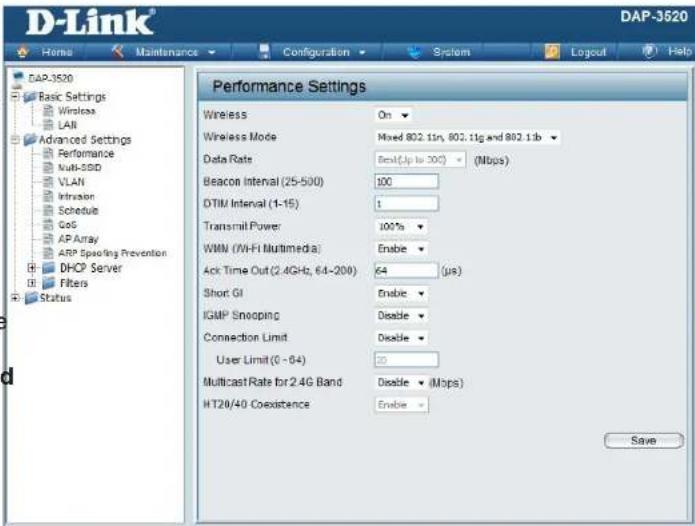
Task: Open the ARP Spoofing Prevention link
Action: 113,253
